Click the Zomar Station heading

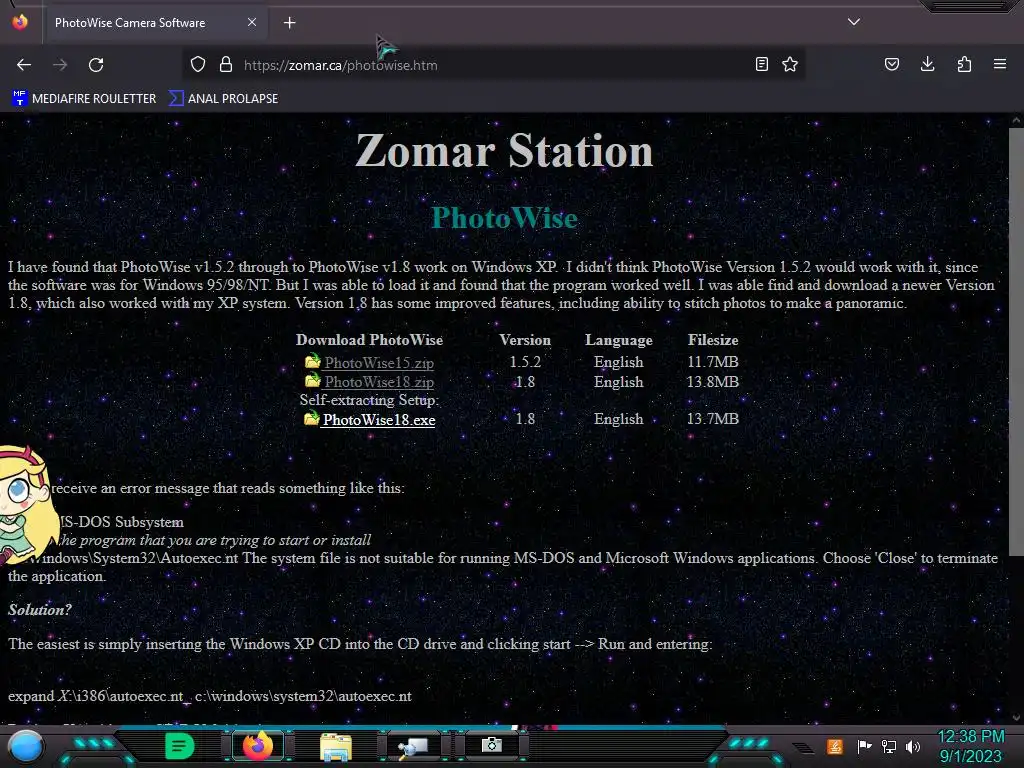point(504,150)
